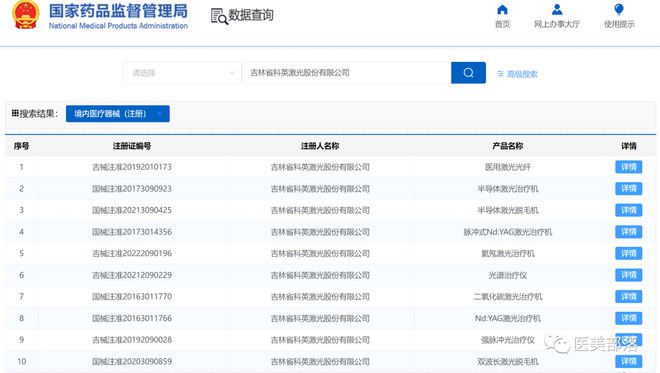Viewport: 660px width, 373px height.
Task: Click the 搜索结果 grid icon
Action: tap(15, 113)
